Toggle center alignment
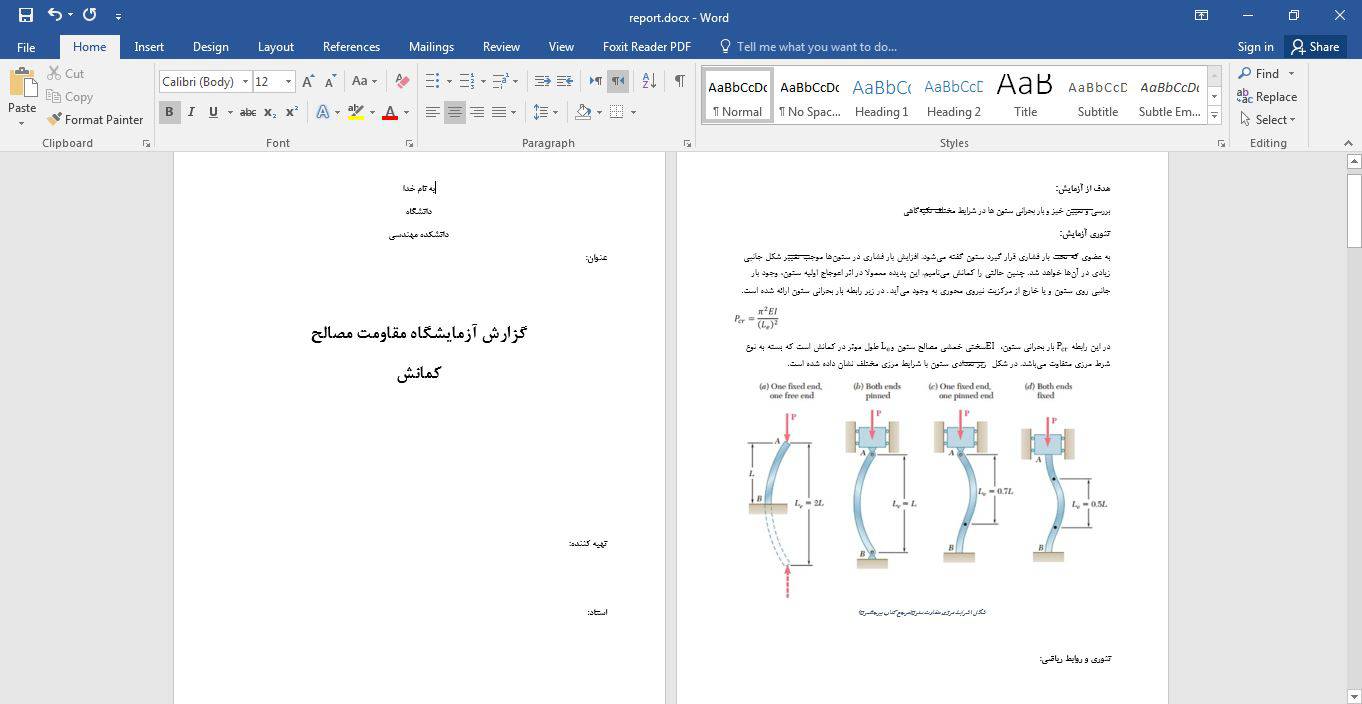 coord(455,112)
